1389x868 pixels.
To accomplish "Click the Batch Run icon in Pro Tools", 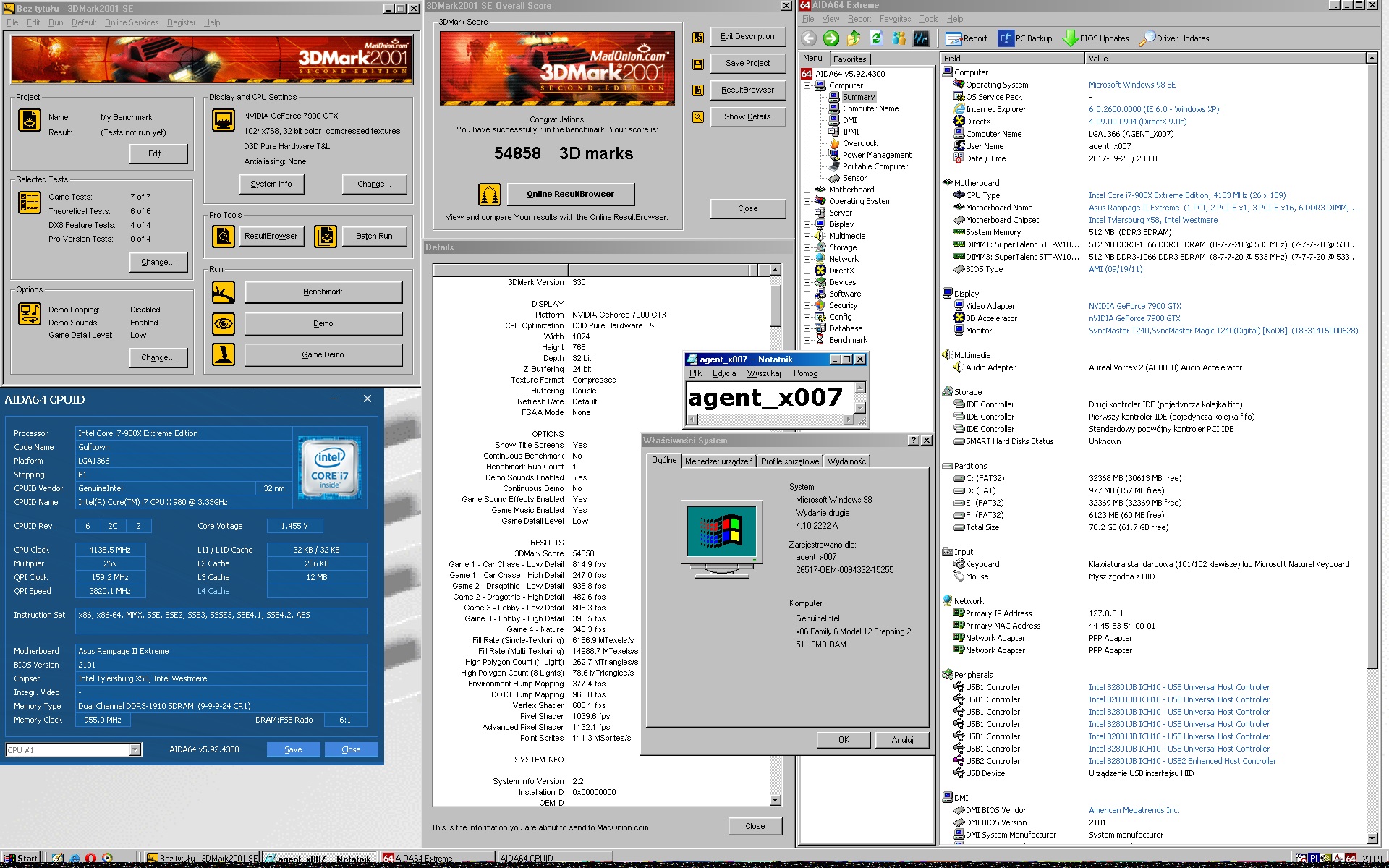I will (326, 236).
